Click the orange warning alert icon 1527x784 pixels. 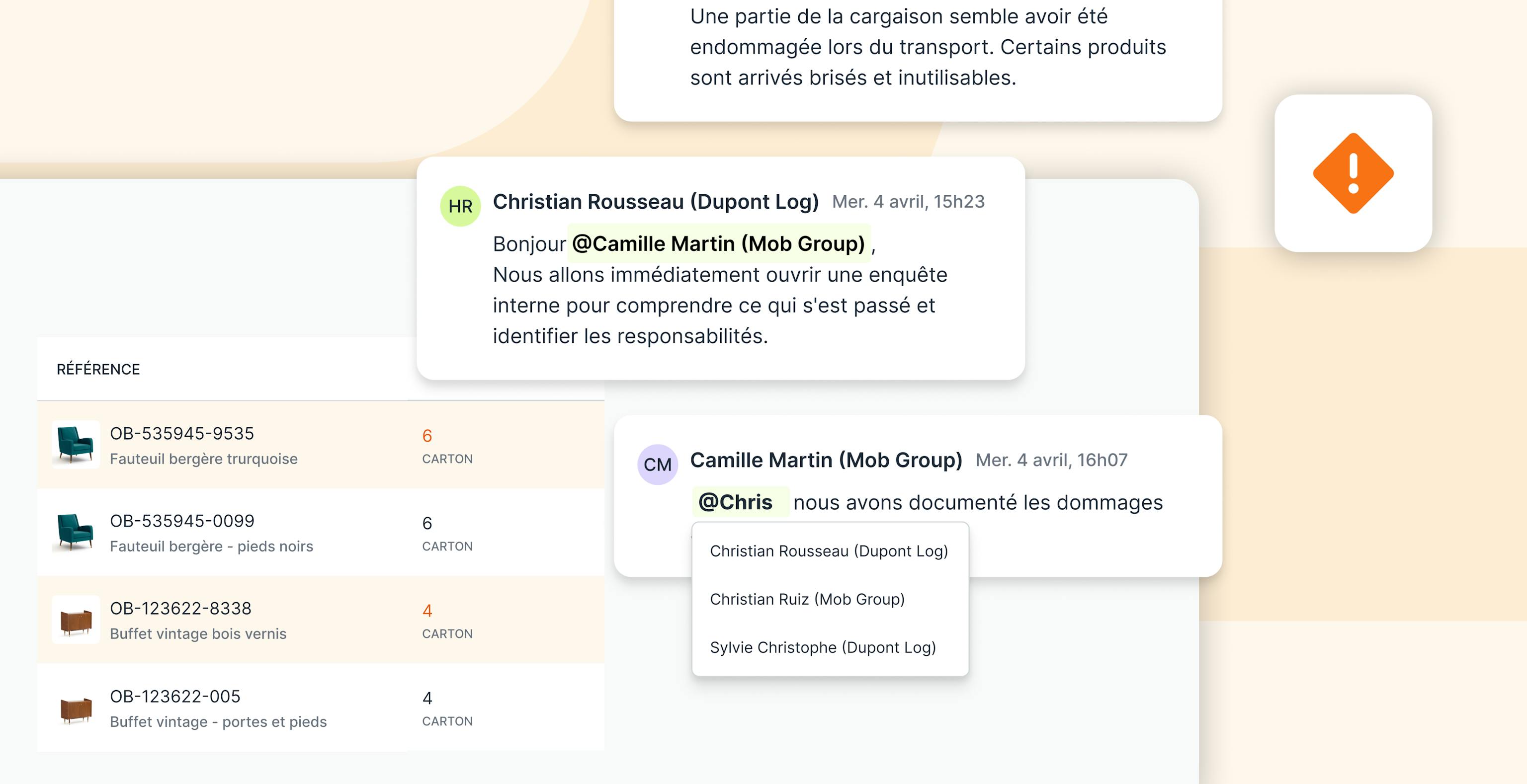point(1353,173)
